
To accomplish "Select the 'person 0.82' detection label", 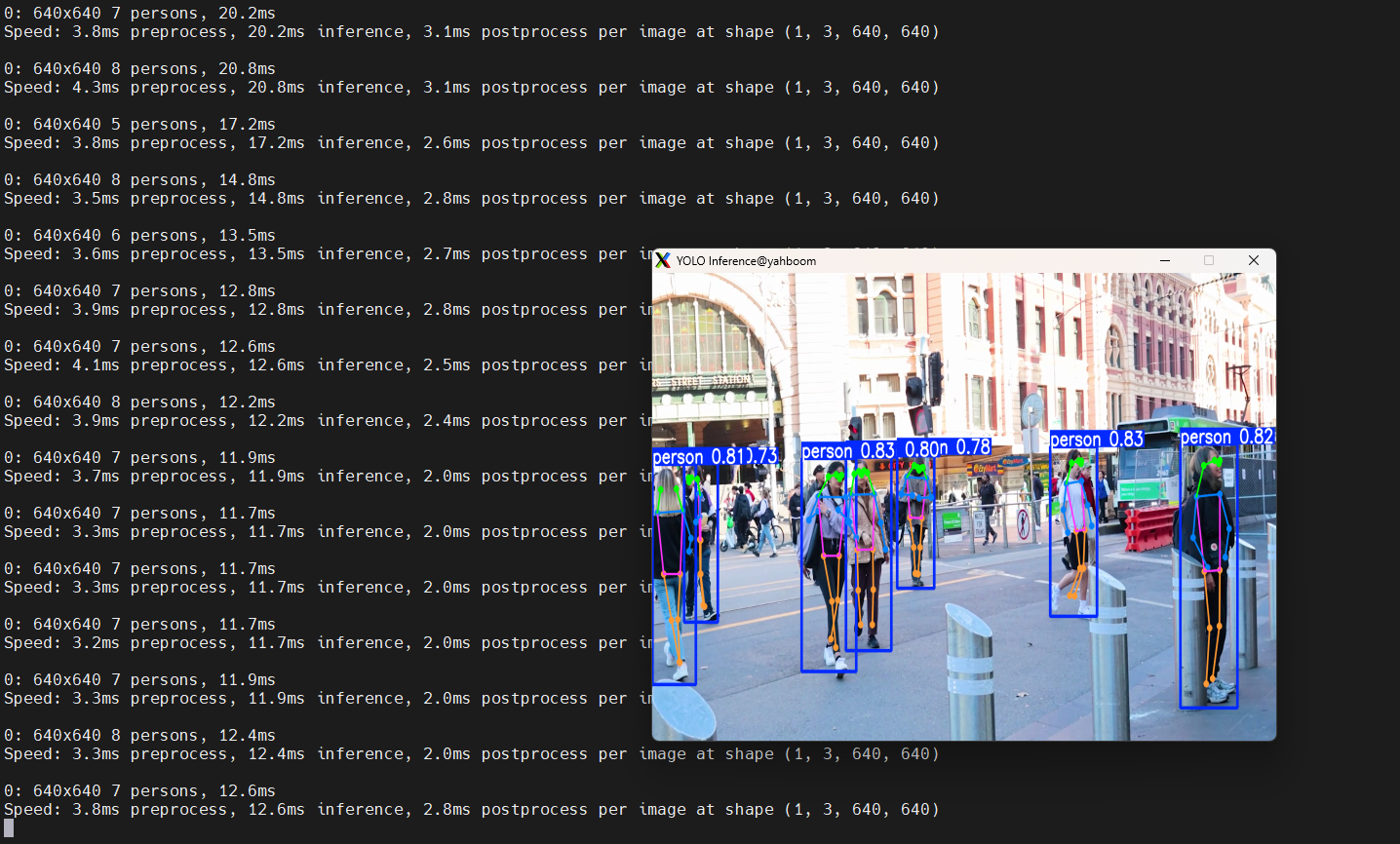I will (1227, 437).
